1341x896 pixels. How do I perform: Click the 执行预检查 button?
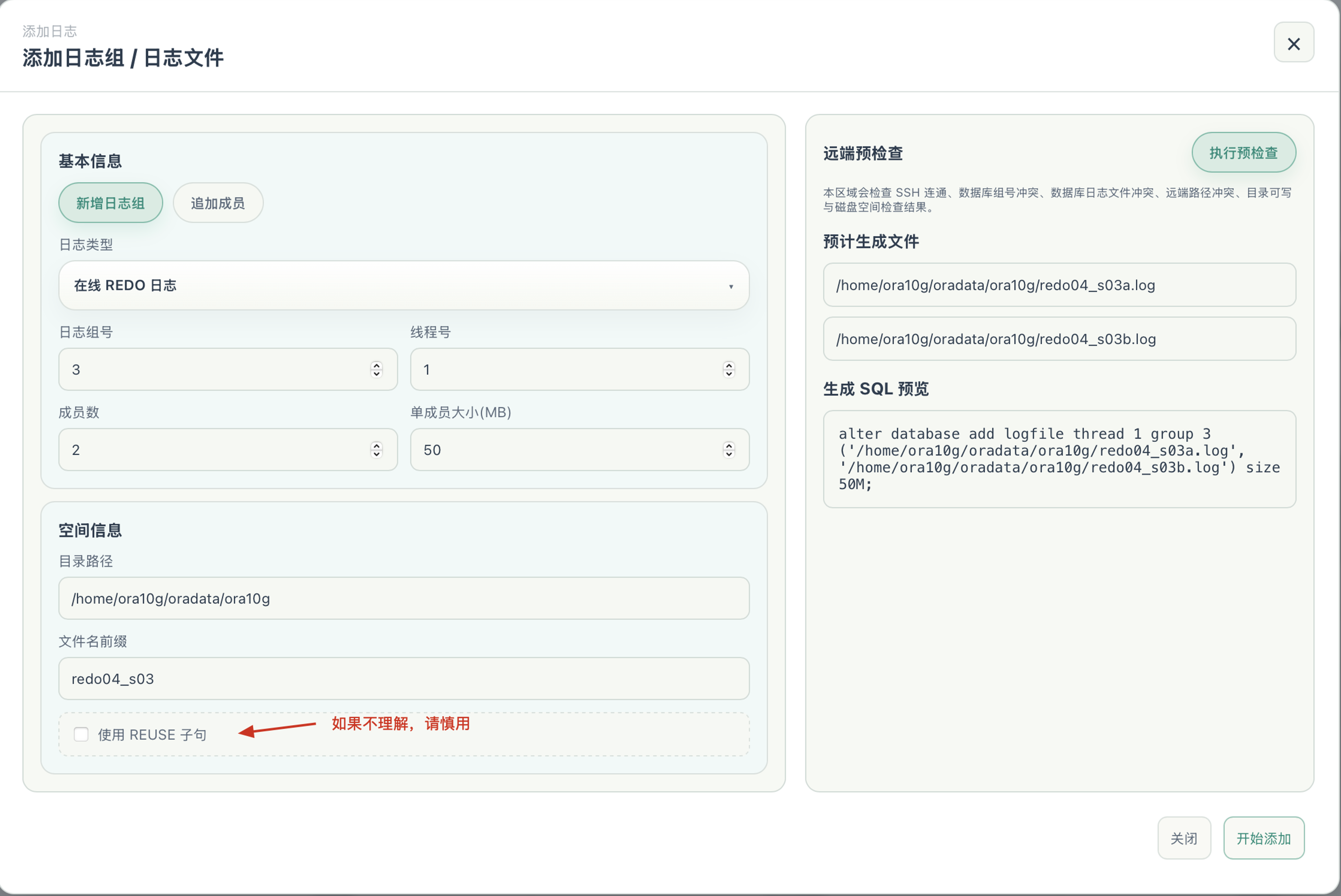[1243, 152]
